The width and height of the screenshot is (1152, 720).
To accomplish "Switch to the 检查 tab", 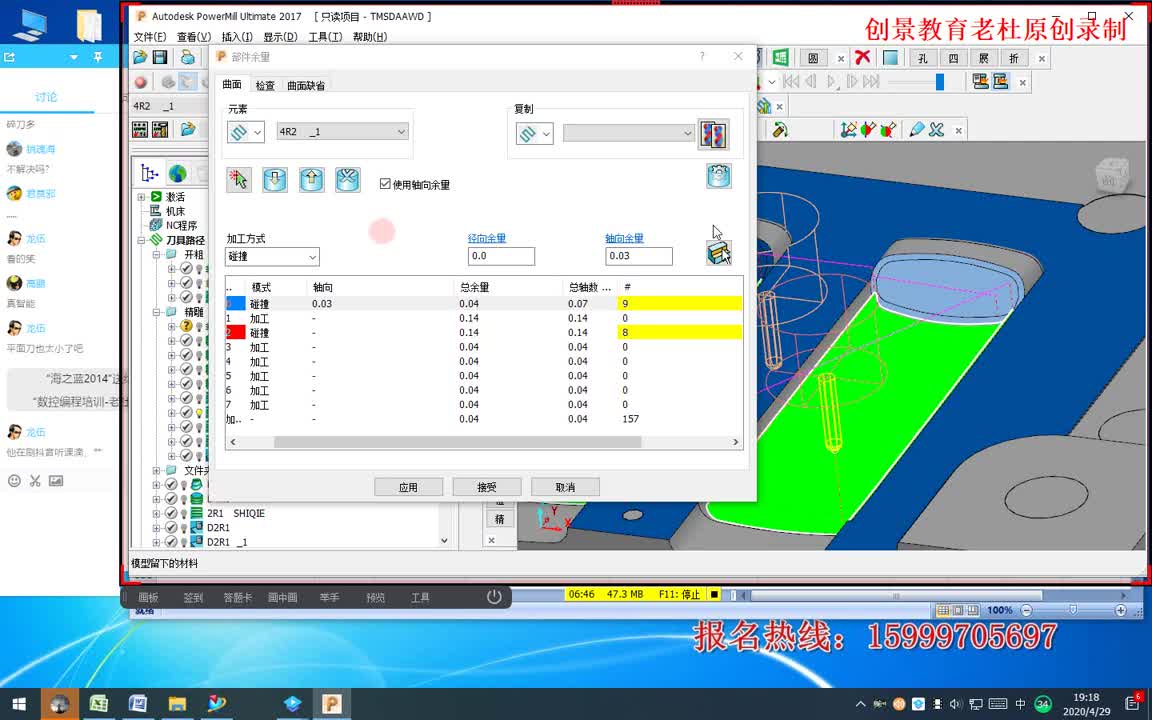I will click(265, 85).
